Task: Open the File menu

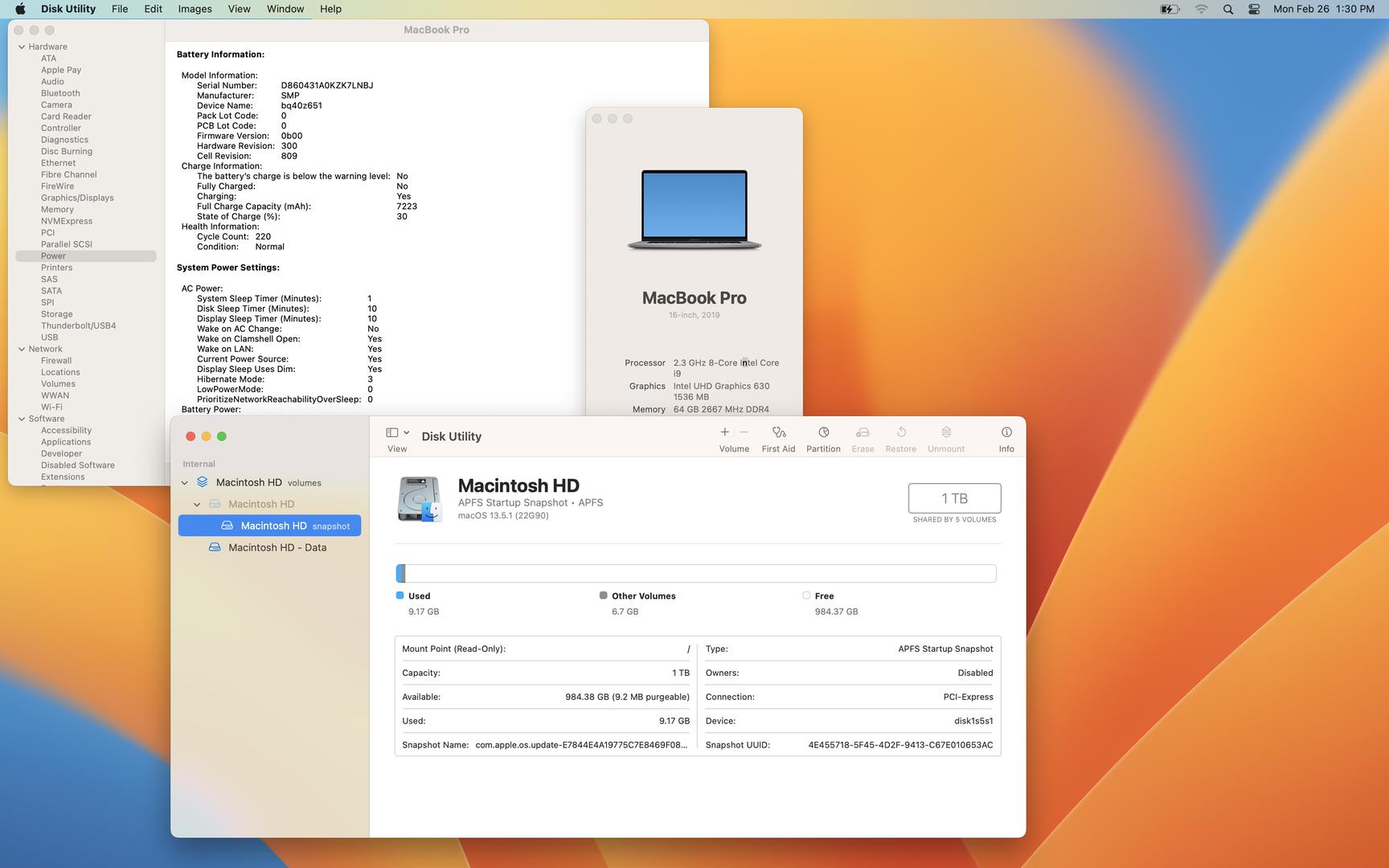Action: click(120, 9)
